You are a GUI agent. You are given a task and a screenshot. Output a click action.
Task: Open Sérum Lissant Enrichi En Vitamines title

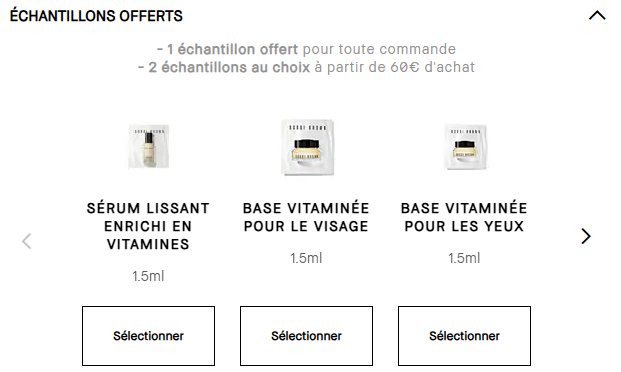148,226
